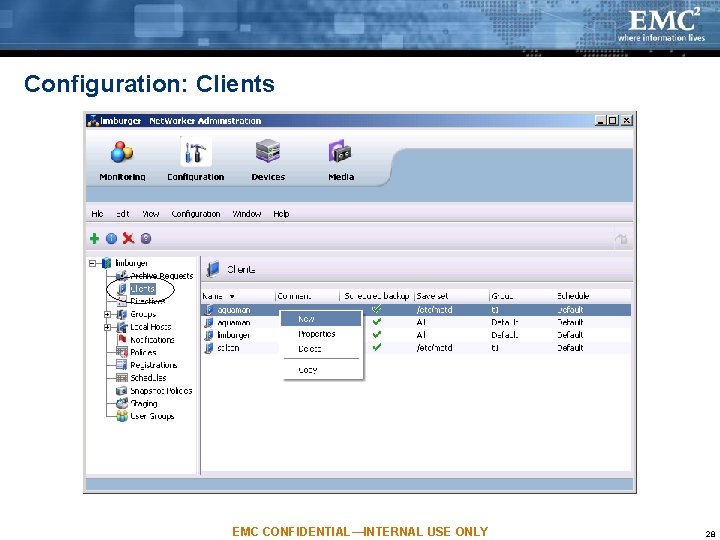720x540 pixels.
Task: Open the File menu
Action: 97,214
